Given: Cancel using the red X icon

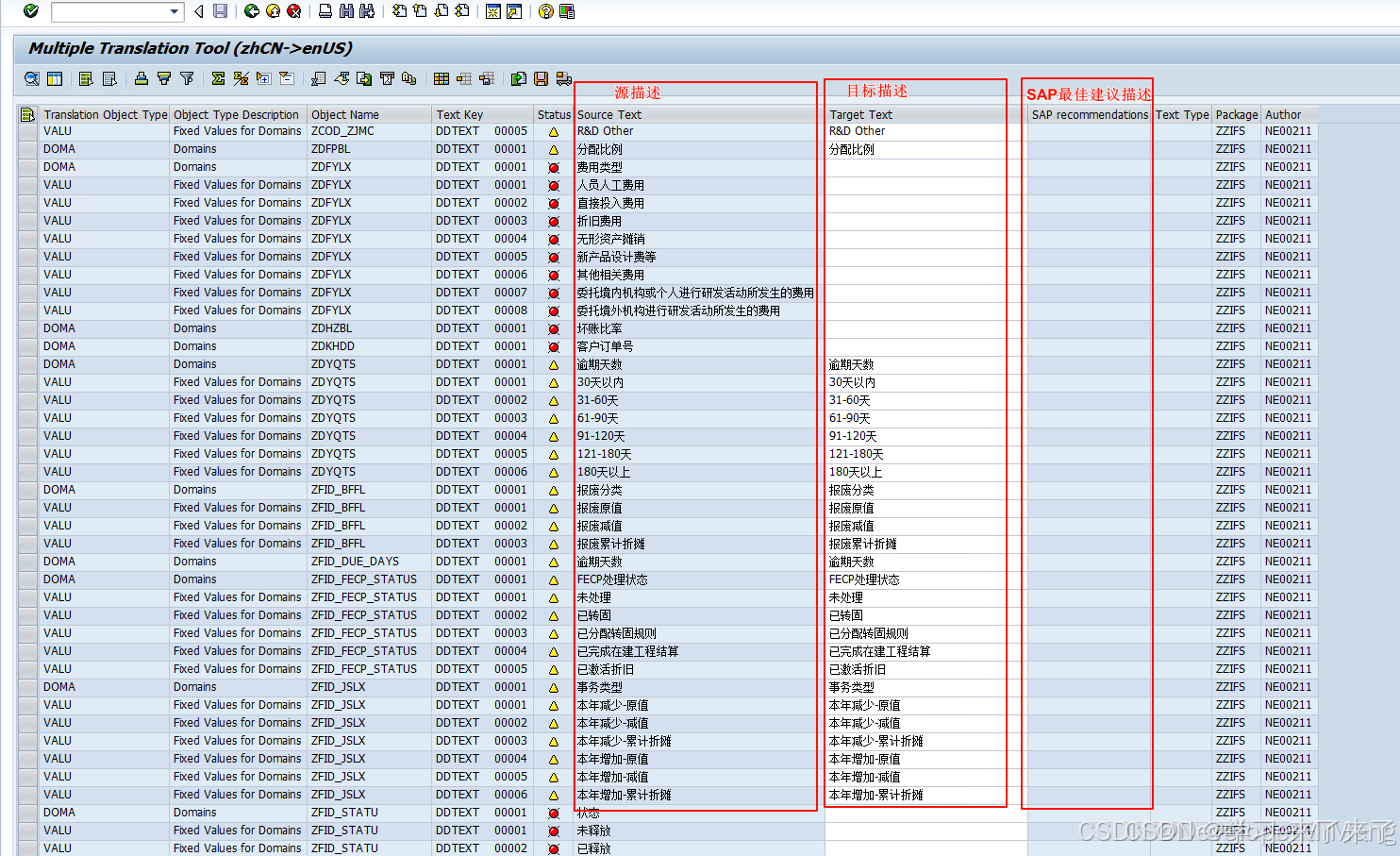Looking at the screenshot, I should coord(293,11).
